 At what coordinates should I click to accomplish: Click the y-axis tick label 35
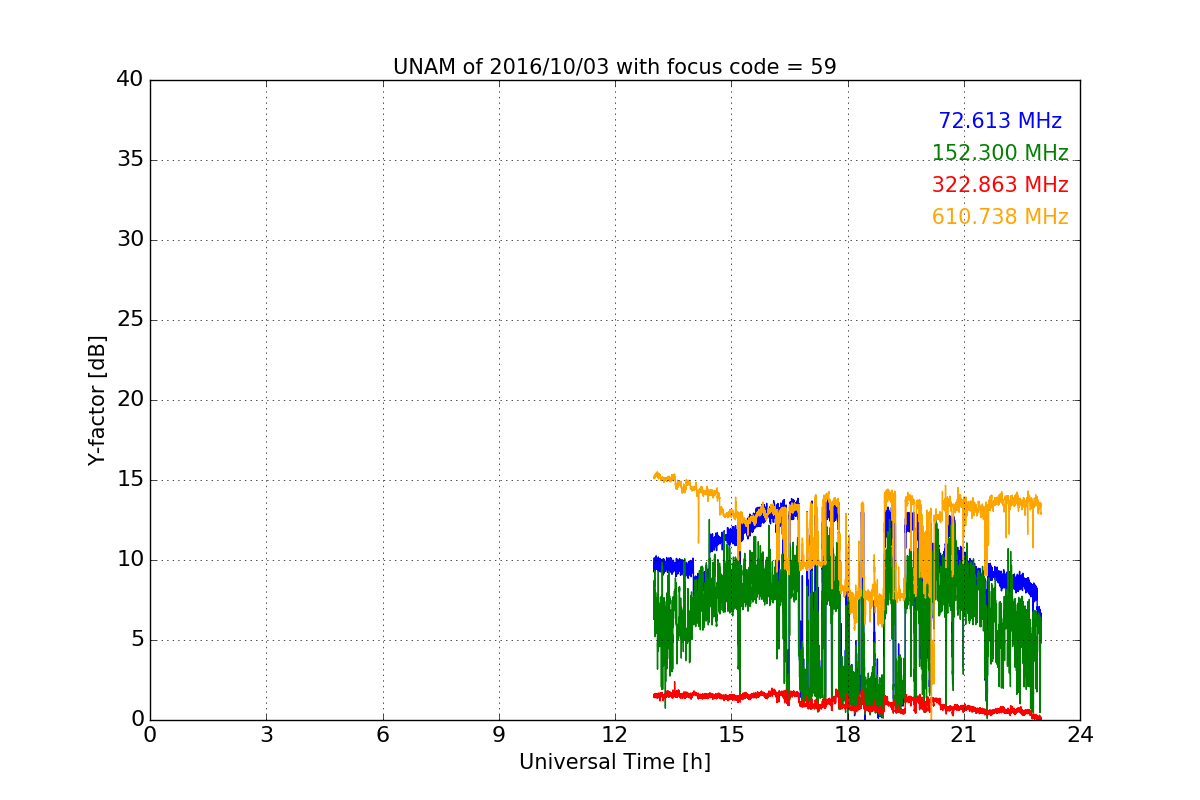(x=130, y=160)
